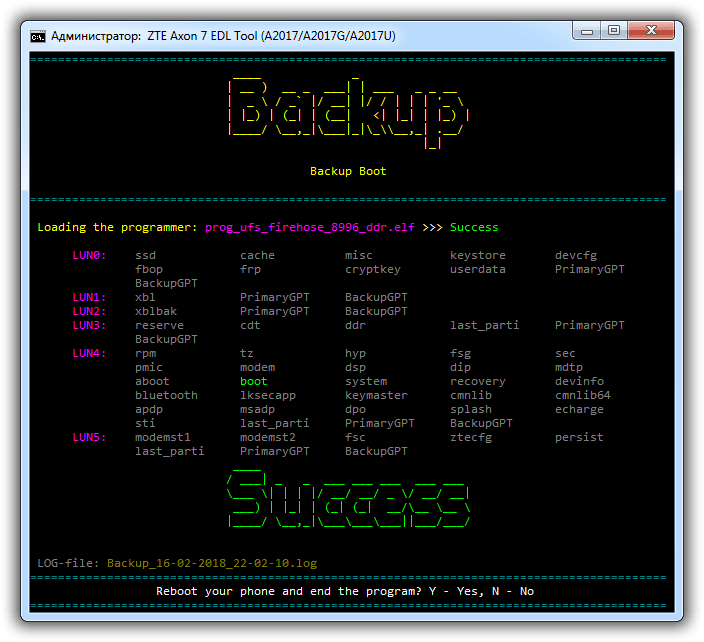This screenshot has width=704, height=642.
Task: Click the 'devinfo' partition name
Action: coord(580,381)
